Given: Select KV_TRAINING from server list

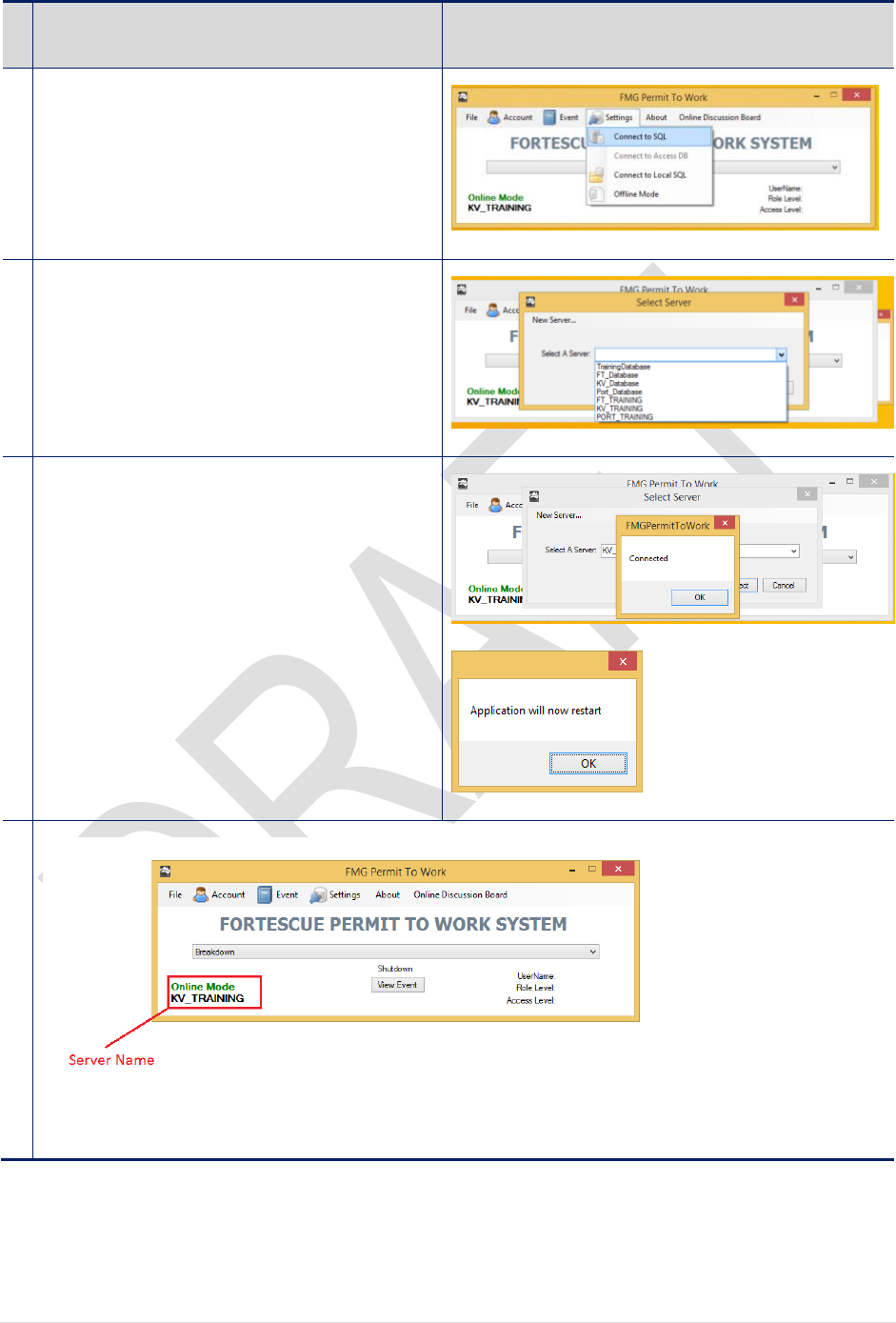Looking at the screenshot, I should (x=619, y=409).
